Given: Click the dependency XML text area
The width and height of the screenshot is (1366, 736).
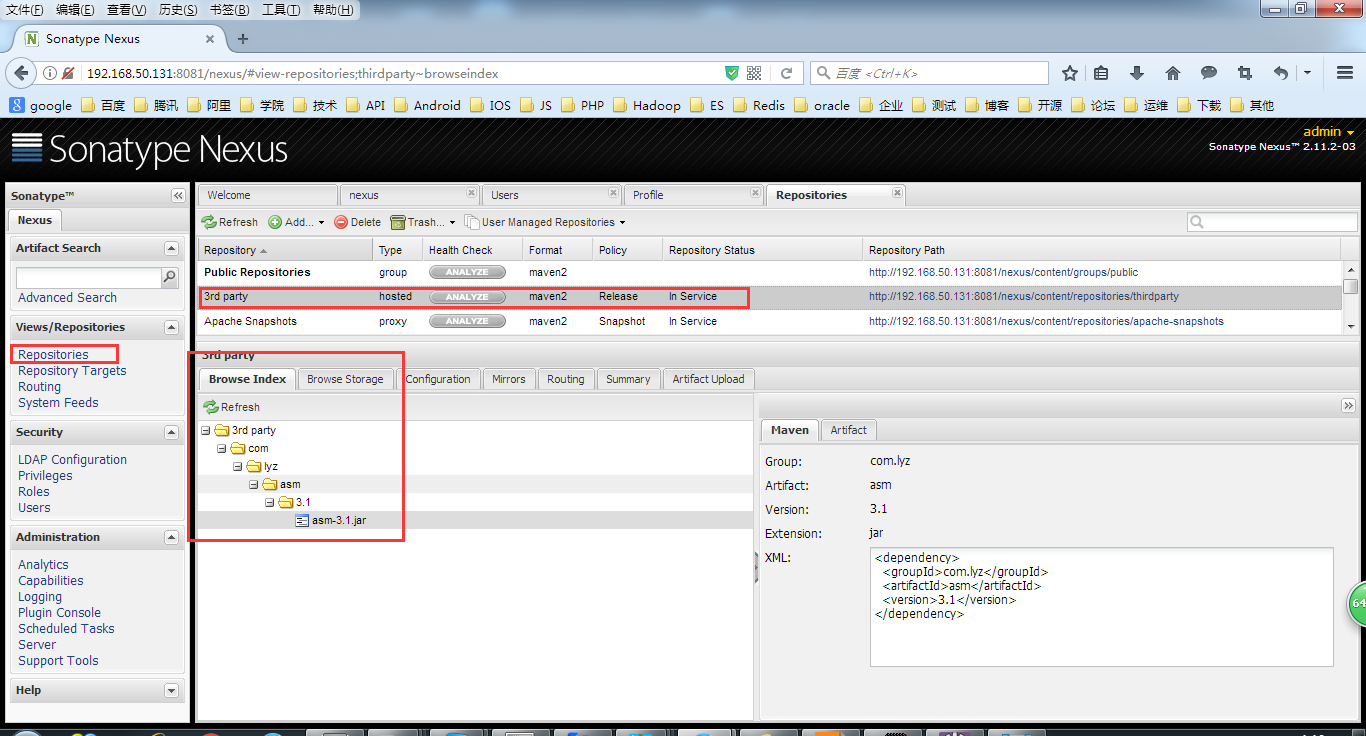Looking at the screenshot, I should [x=1102, y=607].
